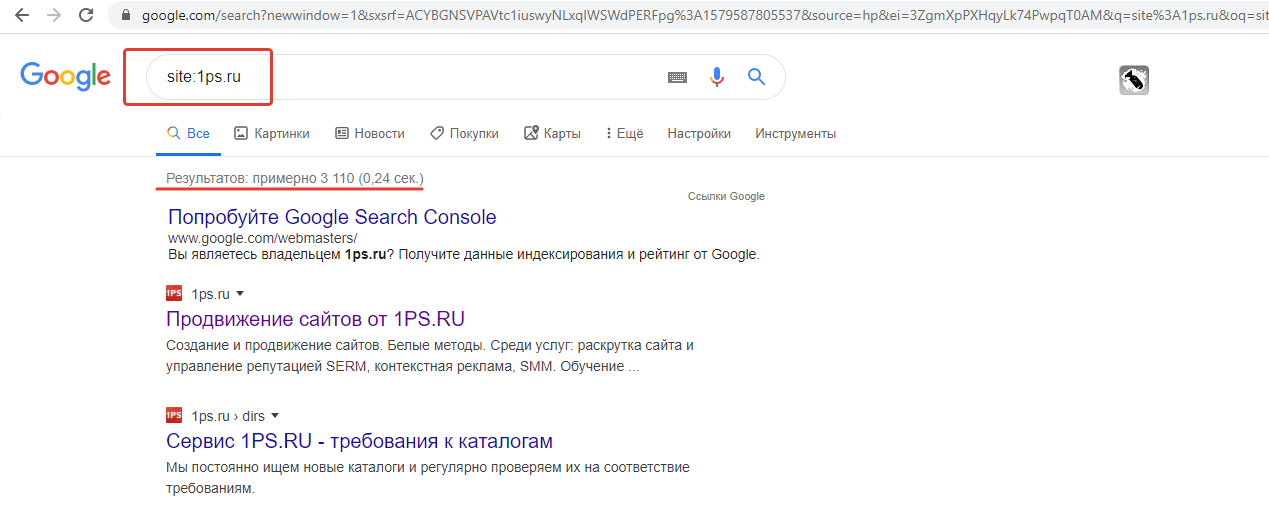Image resolution: width=1269 pixels, height=519 pixels.
Task: Click the www.google.com/webmasters/ URL text
Action: click(x=262, y=238)
